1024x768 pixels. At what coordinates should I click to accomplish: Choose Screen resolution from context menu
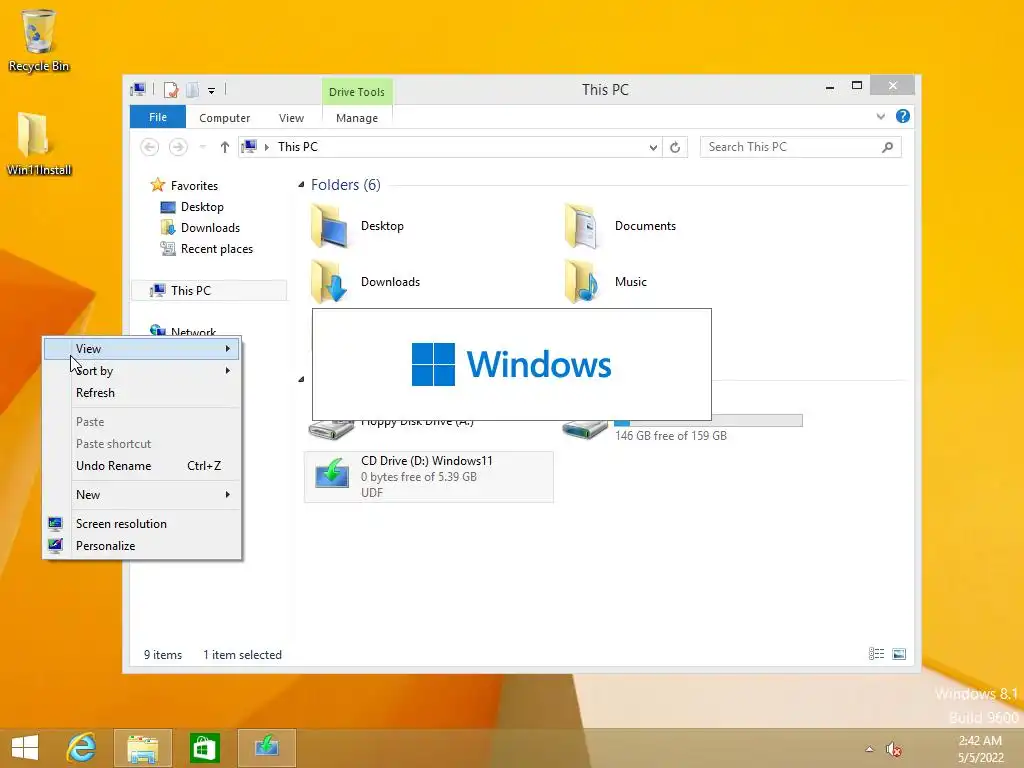pos(142,524)
